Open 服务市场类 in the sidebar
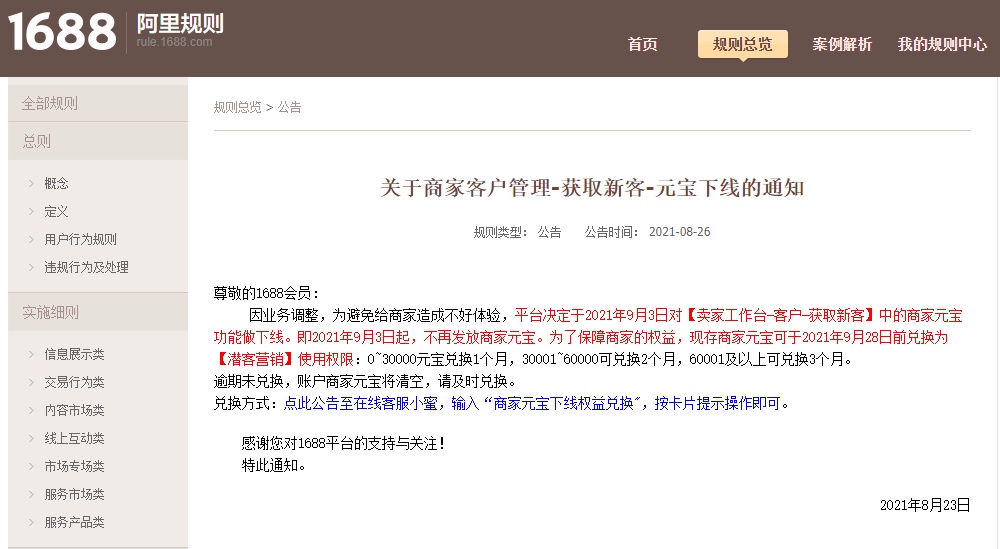Screen dimensions: 1000x549 point(74,494)
